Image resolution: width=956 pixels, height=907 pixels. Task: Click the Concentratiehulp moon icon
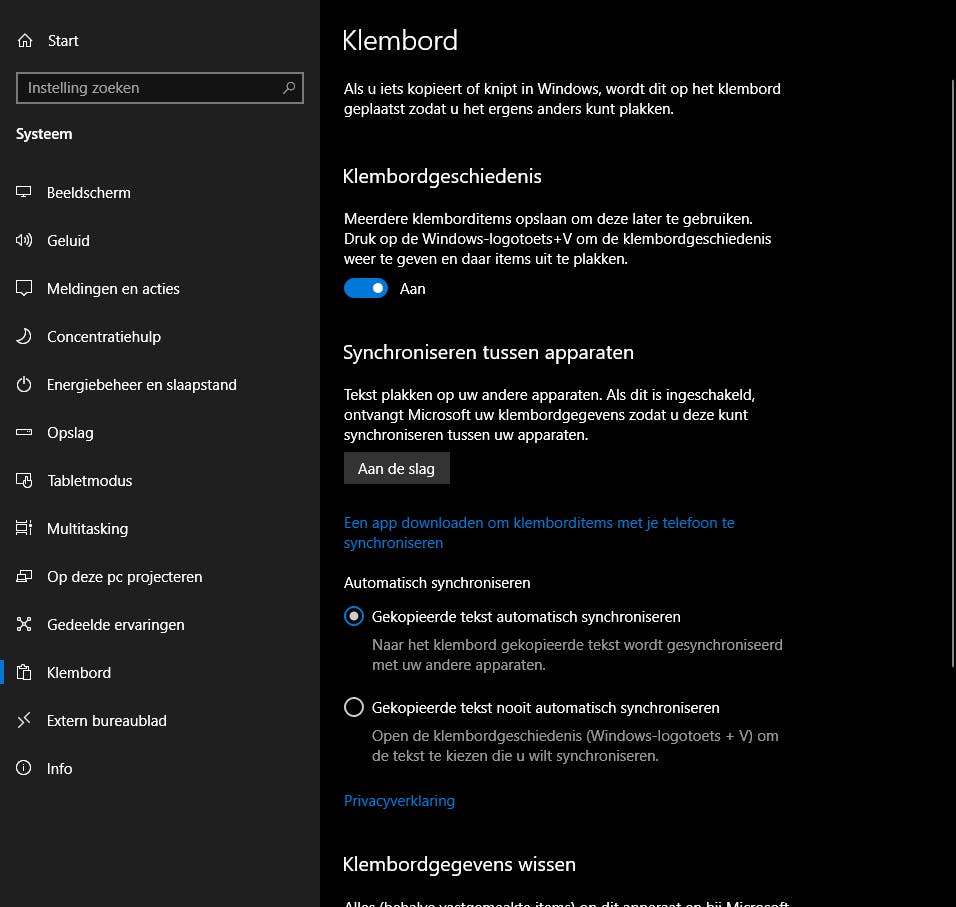[25, 337]
